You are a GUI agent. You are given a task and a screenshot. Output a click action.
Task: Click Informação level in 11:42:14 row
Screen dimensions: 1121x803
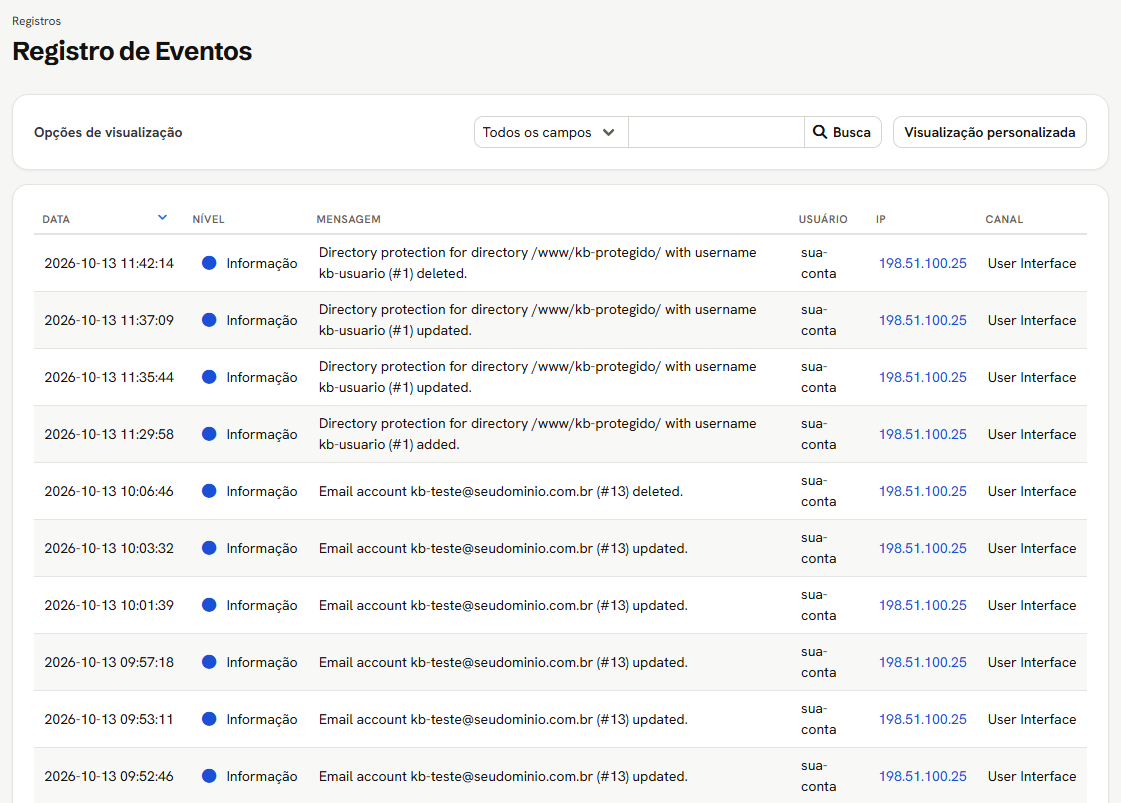(262, 263)
